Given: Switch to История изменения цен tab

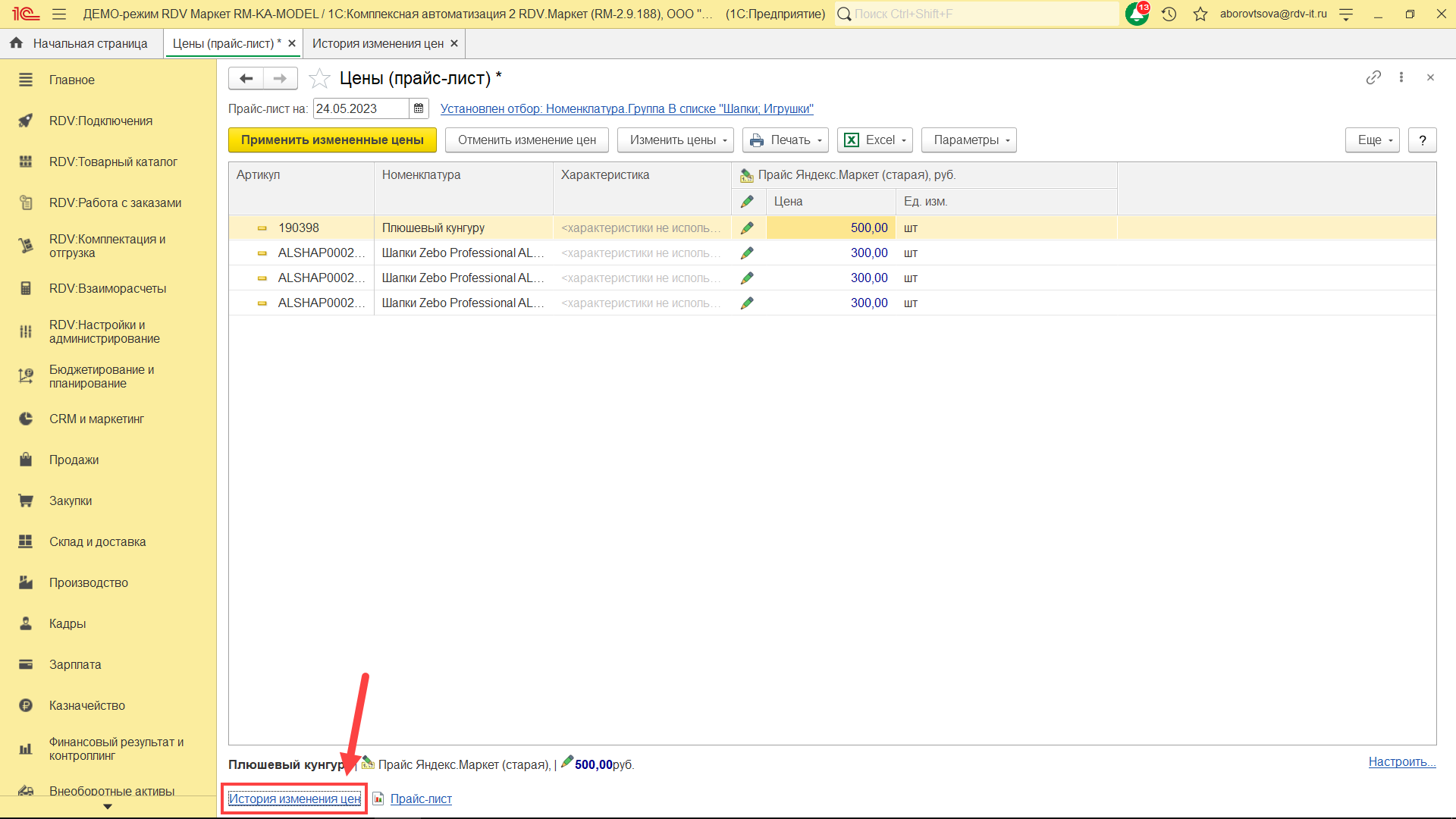Looking at the screenshot, I should pyautogui.click(x=378, y=43).
